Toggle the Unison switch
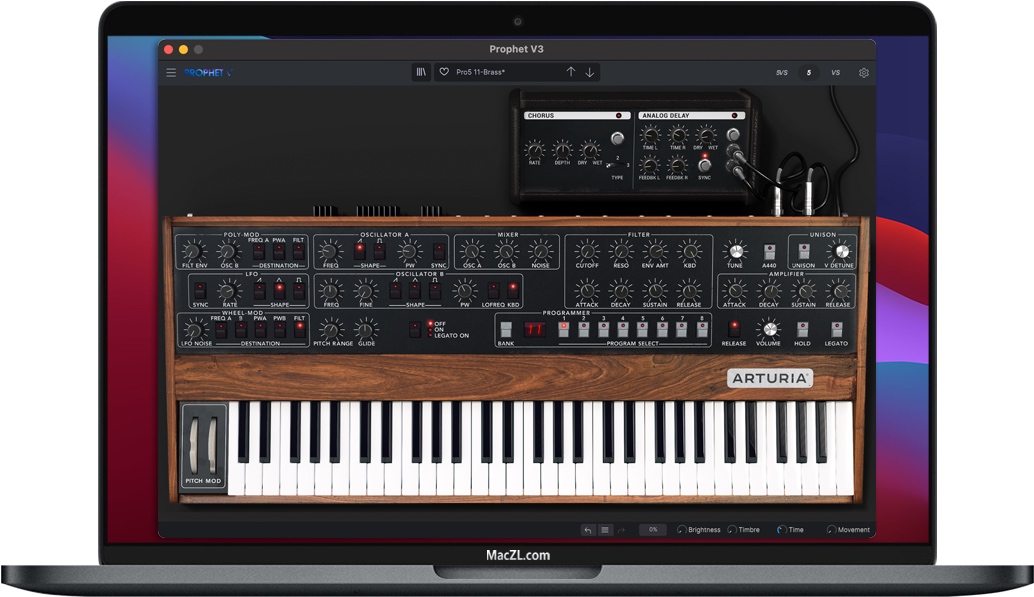1034x597 pixels. point(805,253)
